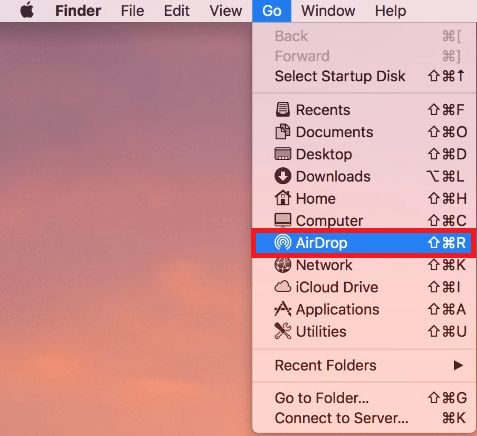
Task: Click the Desktop icon in the menu
Action: point(283,154)
